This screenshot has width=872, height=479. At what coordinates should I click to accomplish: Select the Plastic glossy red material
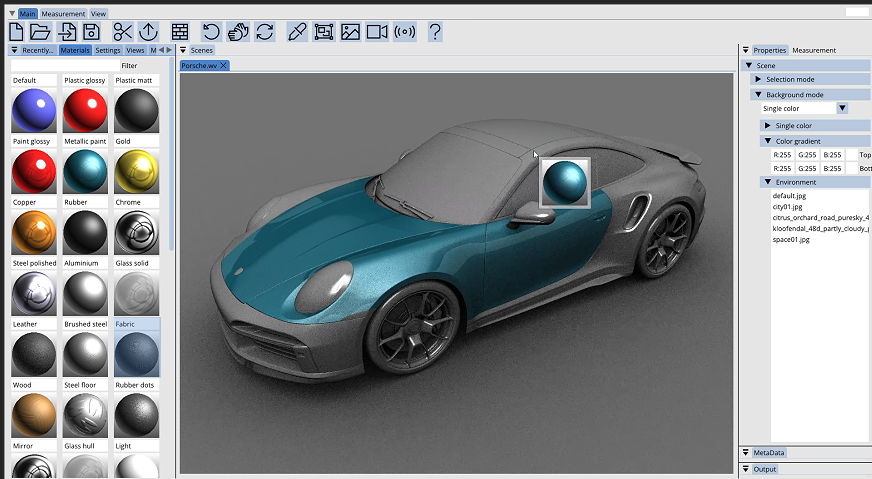point(85,111)
